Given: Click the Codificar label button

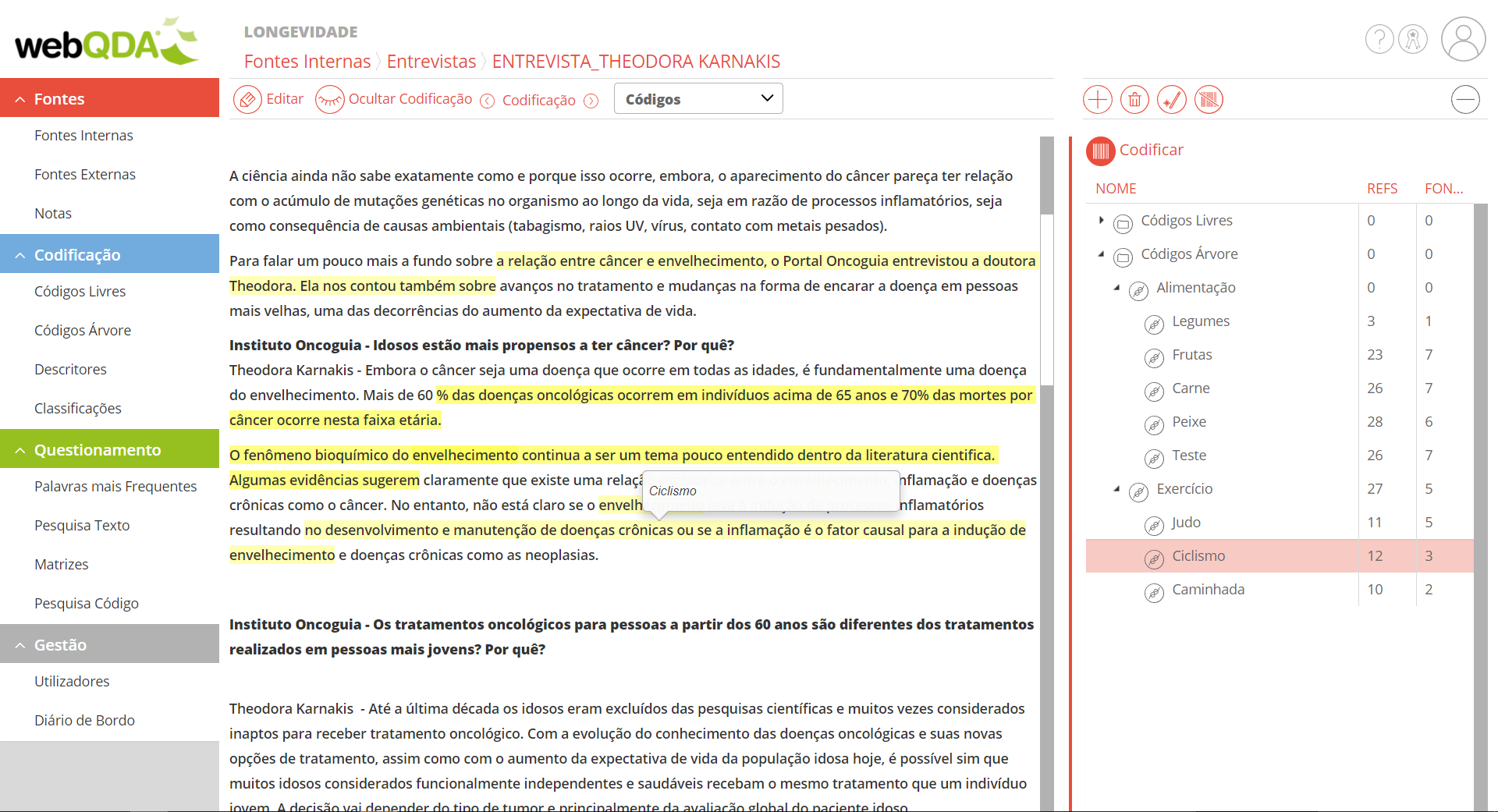Looking at the screenshot, I should 1151,150.
